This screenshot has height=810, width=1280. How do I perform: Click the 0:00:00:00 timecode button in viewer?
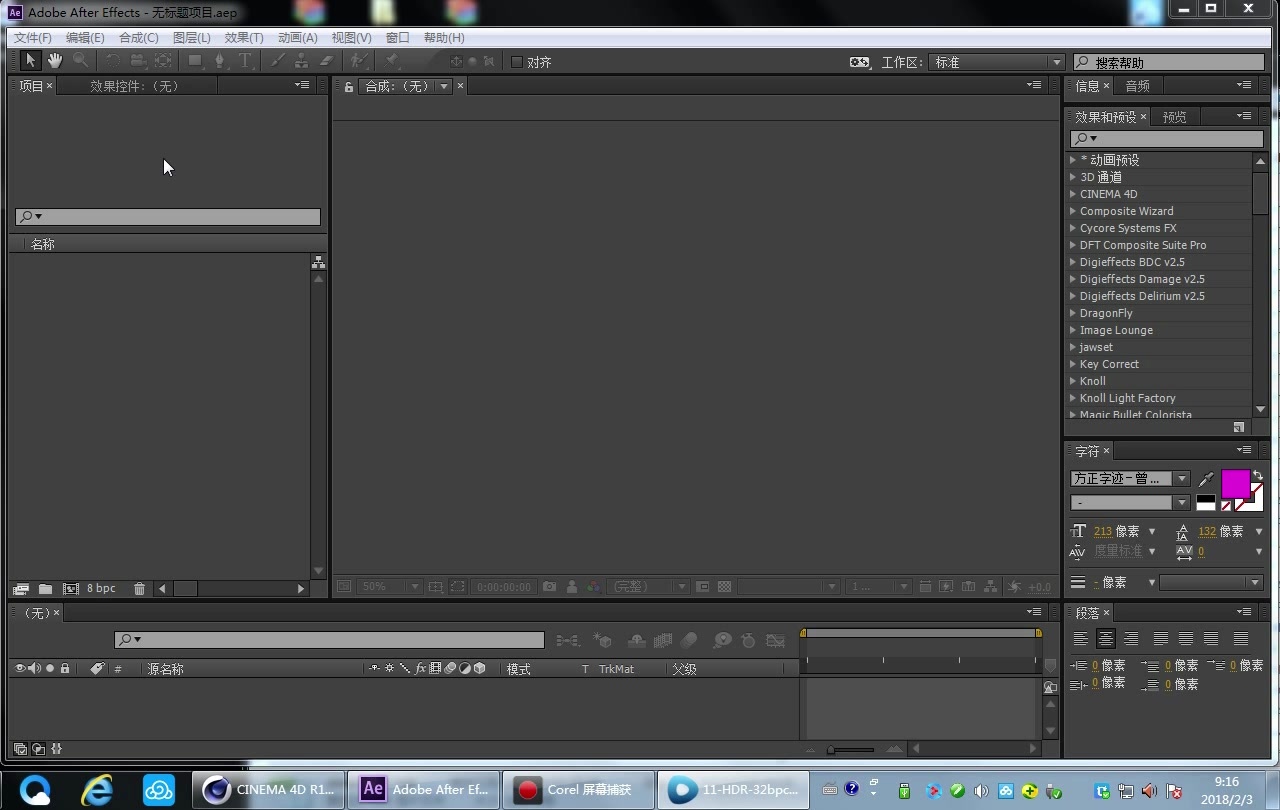click(x=504, y=587)
